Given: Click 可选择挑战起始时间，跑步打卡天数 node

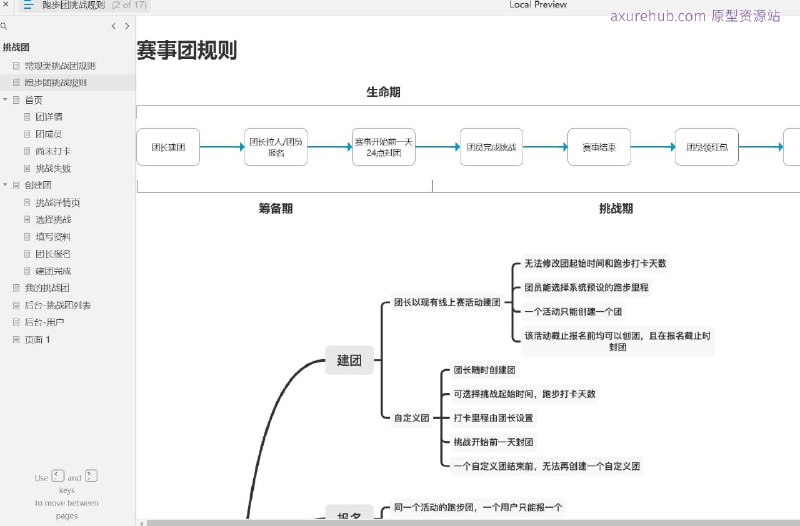Looking at the screenshot, I should [524, 394].
